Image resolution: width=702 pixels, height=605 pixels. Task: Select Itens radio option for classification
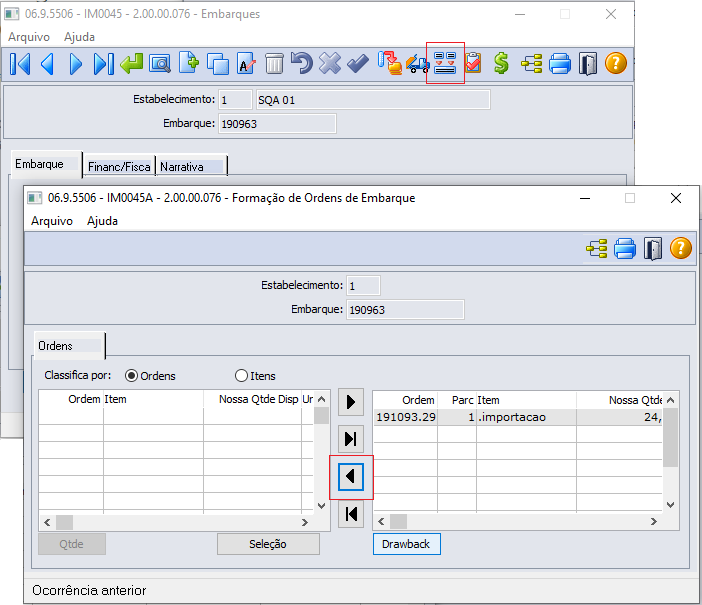coord(241,375)
